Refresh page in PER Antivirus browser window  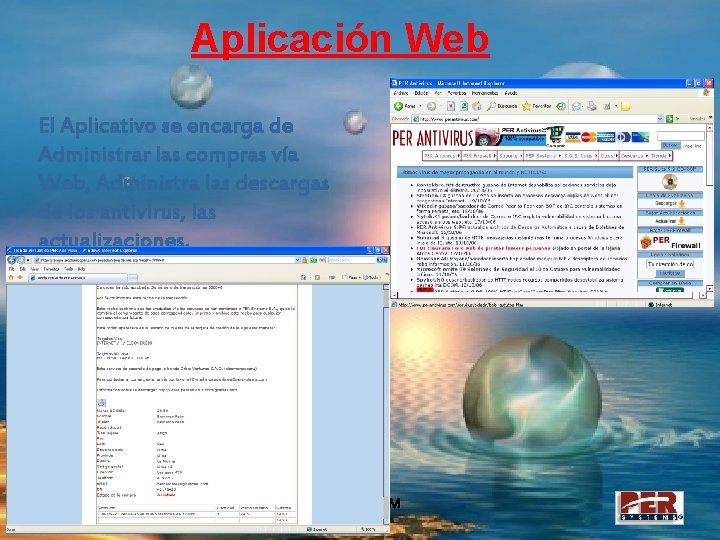pyautogui.click(x=464, y=106)
